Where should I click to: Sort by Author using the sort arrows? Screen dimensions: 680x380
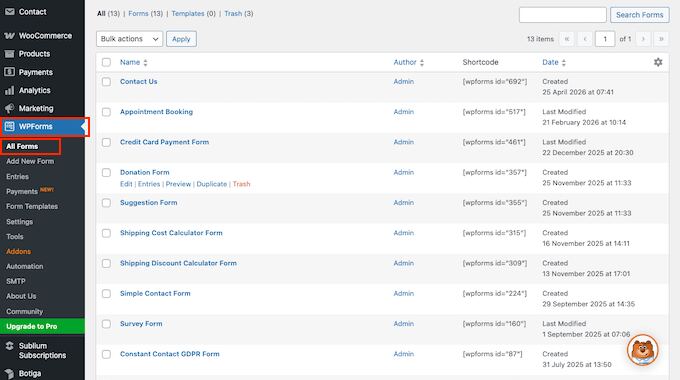pyautogui.click(x=422, y=62)
